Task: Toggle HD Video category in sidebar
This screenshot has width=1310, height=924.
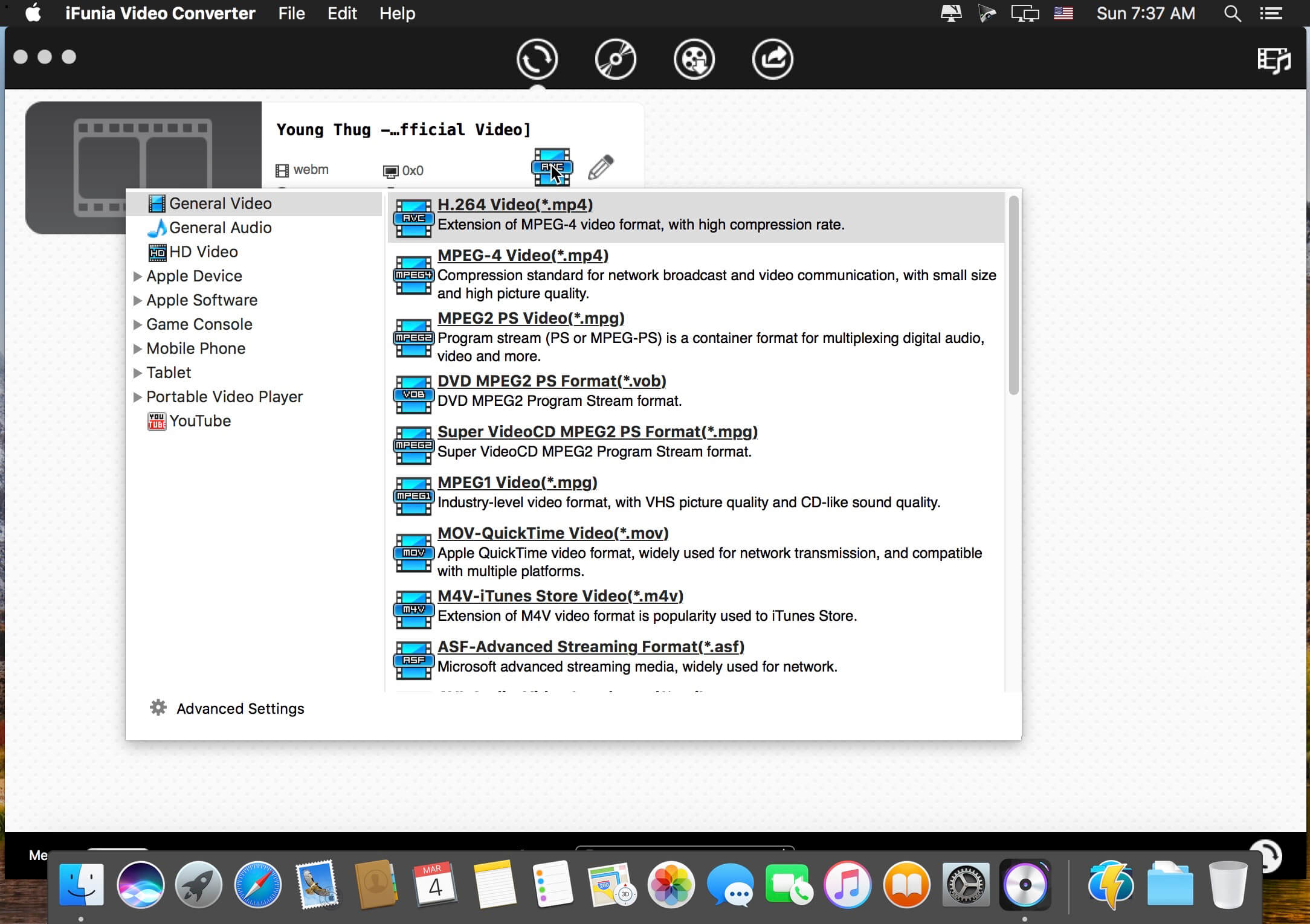Action: click(204, 252)
